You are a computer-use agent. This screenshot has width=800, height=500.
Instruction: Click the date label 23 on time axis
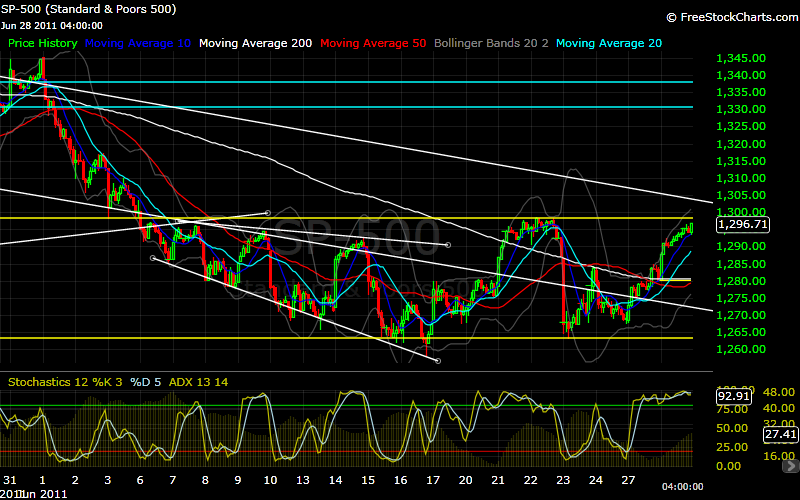563,480
